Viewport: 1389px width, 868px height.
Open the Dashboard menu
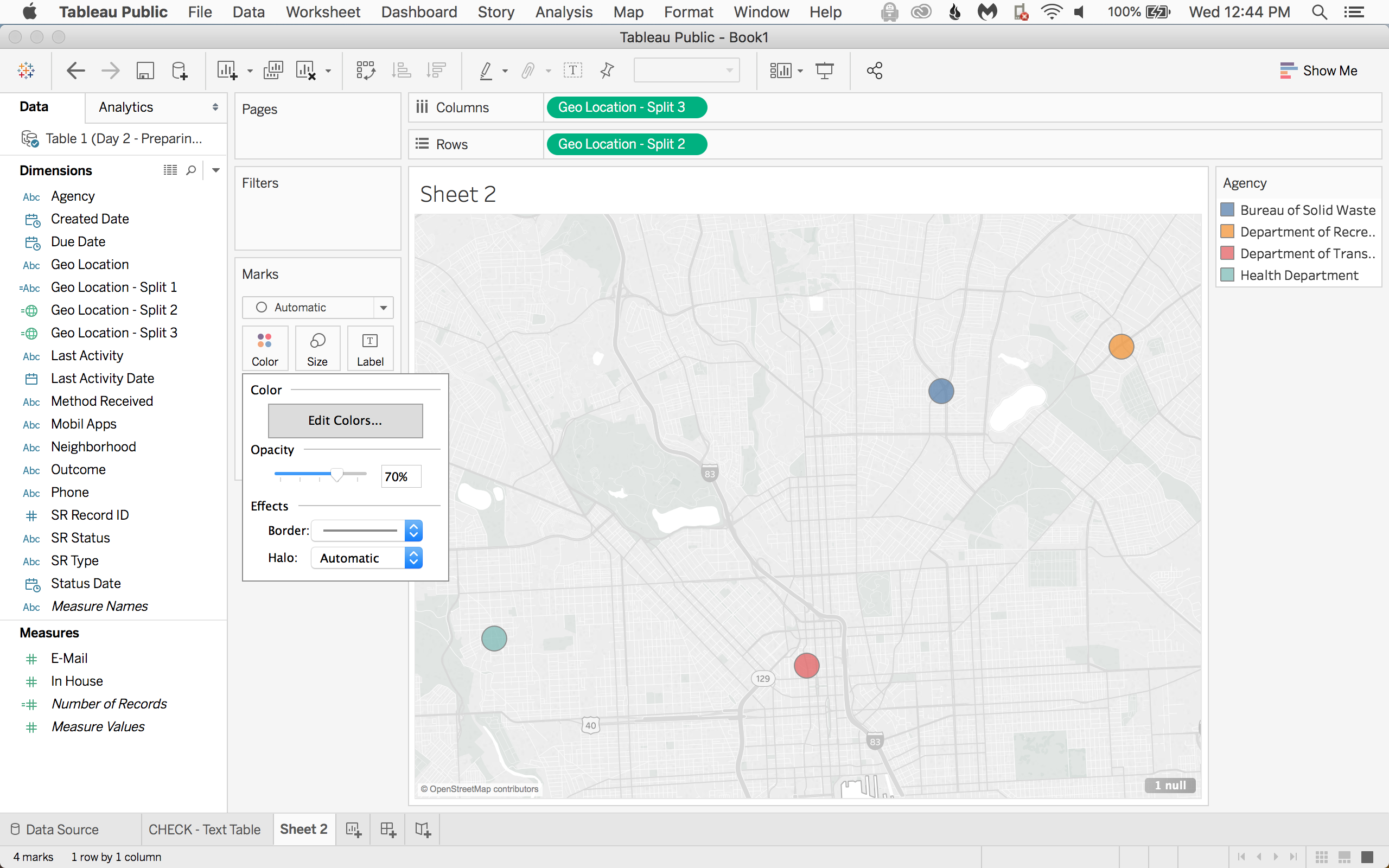419,12
